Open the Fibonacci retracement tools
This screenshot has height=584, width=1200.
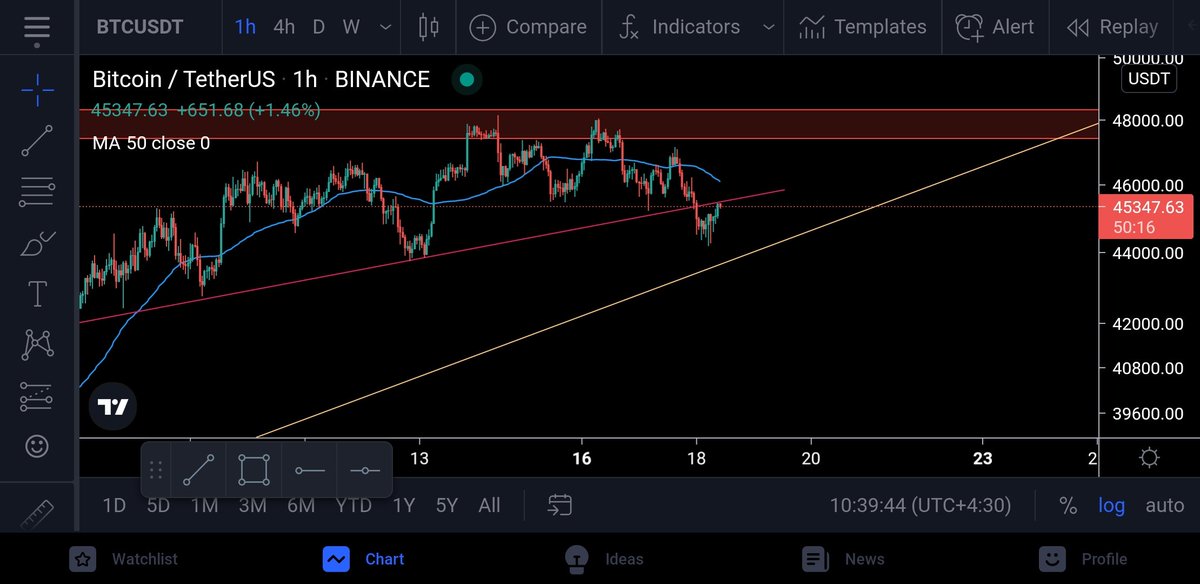pyautogui.click(x=38, y=190)
